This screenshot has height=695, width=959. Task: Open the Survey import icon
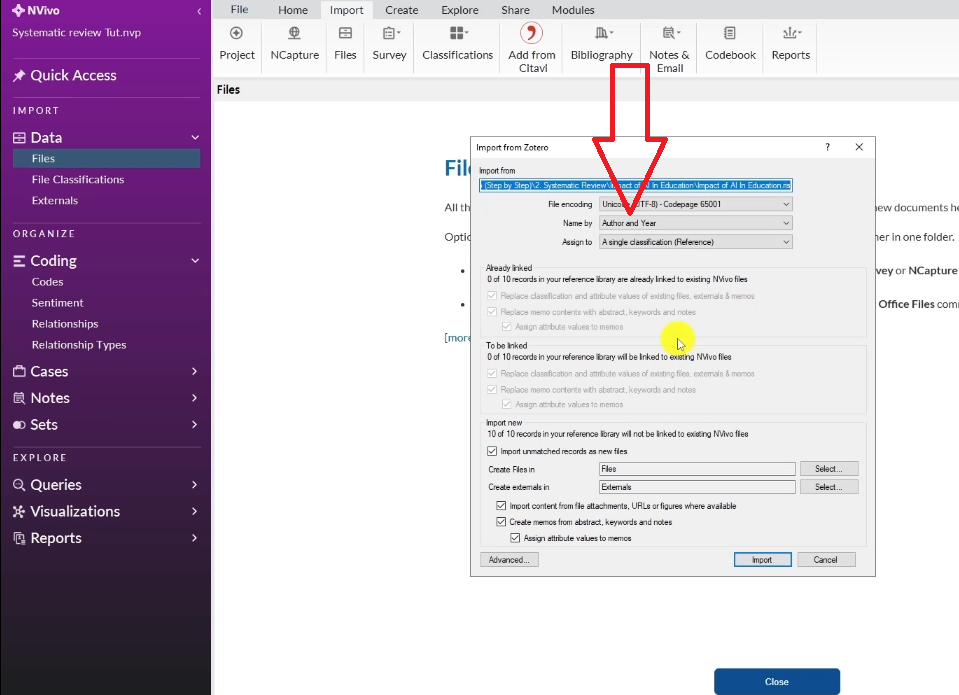click(x=390, y=33)
